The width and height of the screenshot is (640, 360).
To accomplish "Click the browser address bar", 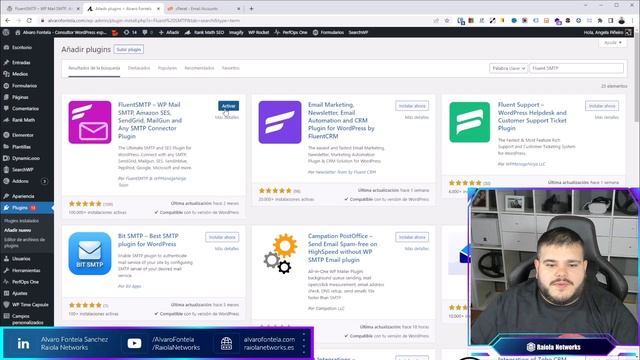I will click(x=237, y=20).
